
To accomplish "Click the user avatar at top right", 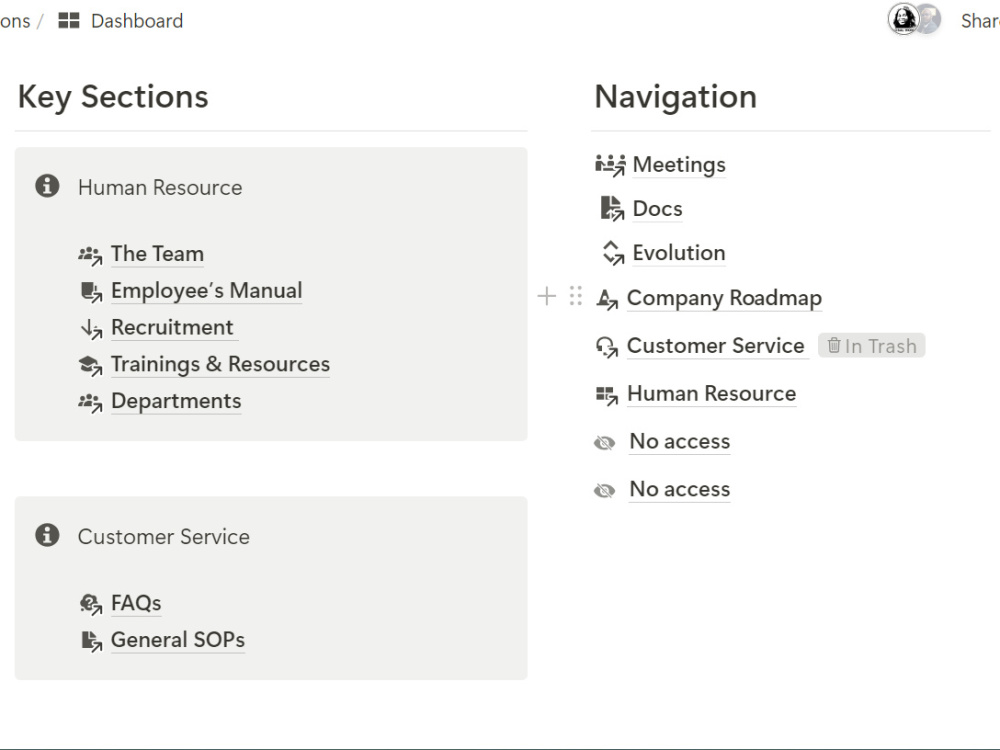I will 904,19.
